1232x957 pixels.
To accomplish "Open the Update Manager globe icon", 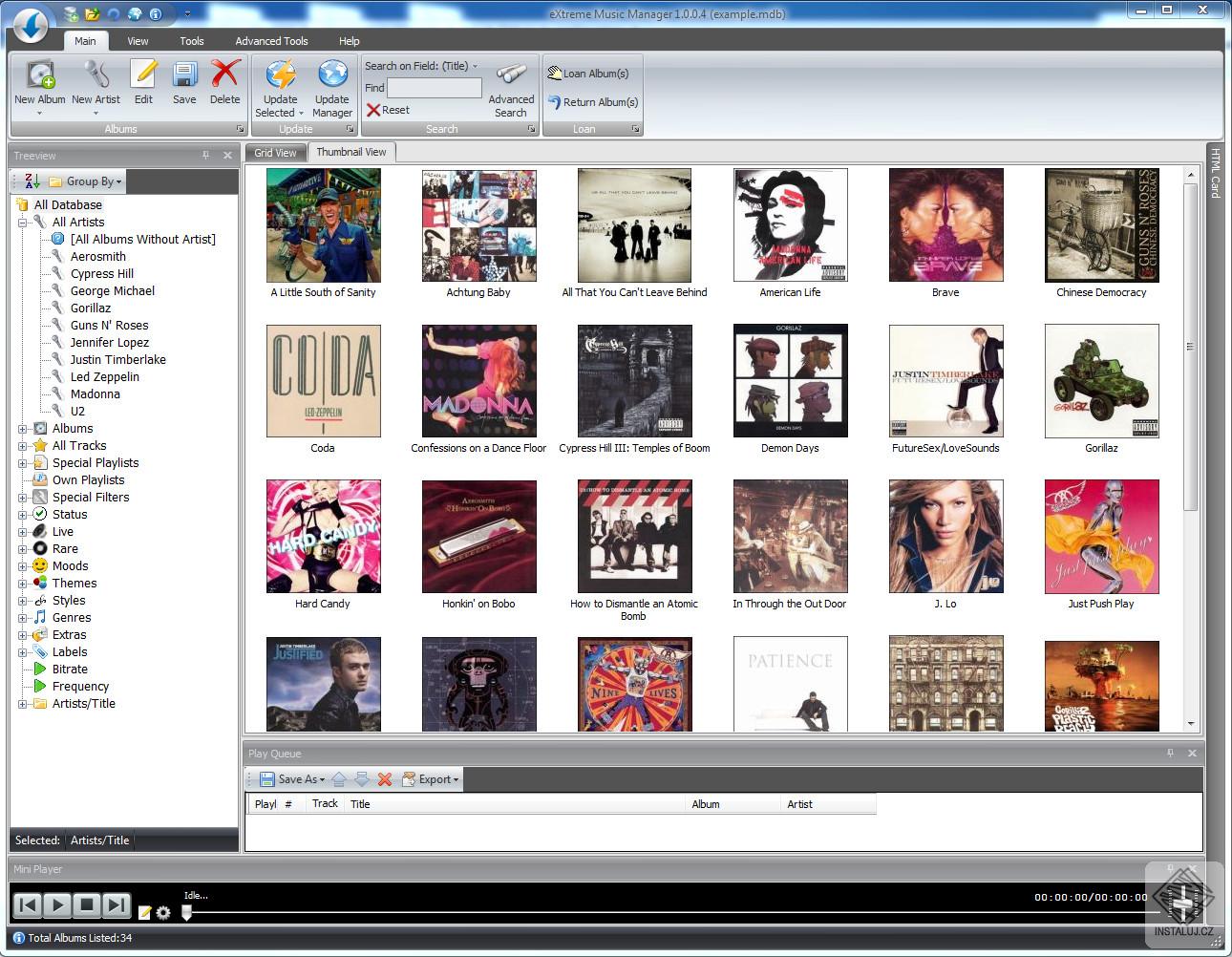I will (x=332, y=74).
